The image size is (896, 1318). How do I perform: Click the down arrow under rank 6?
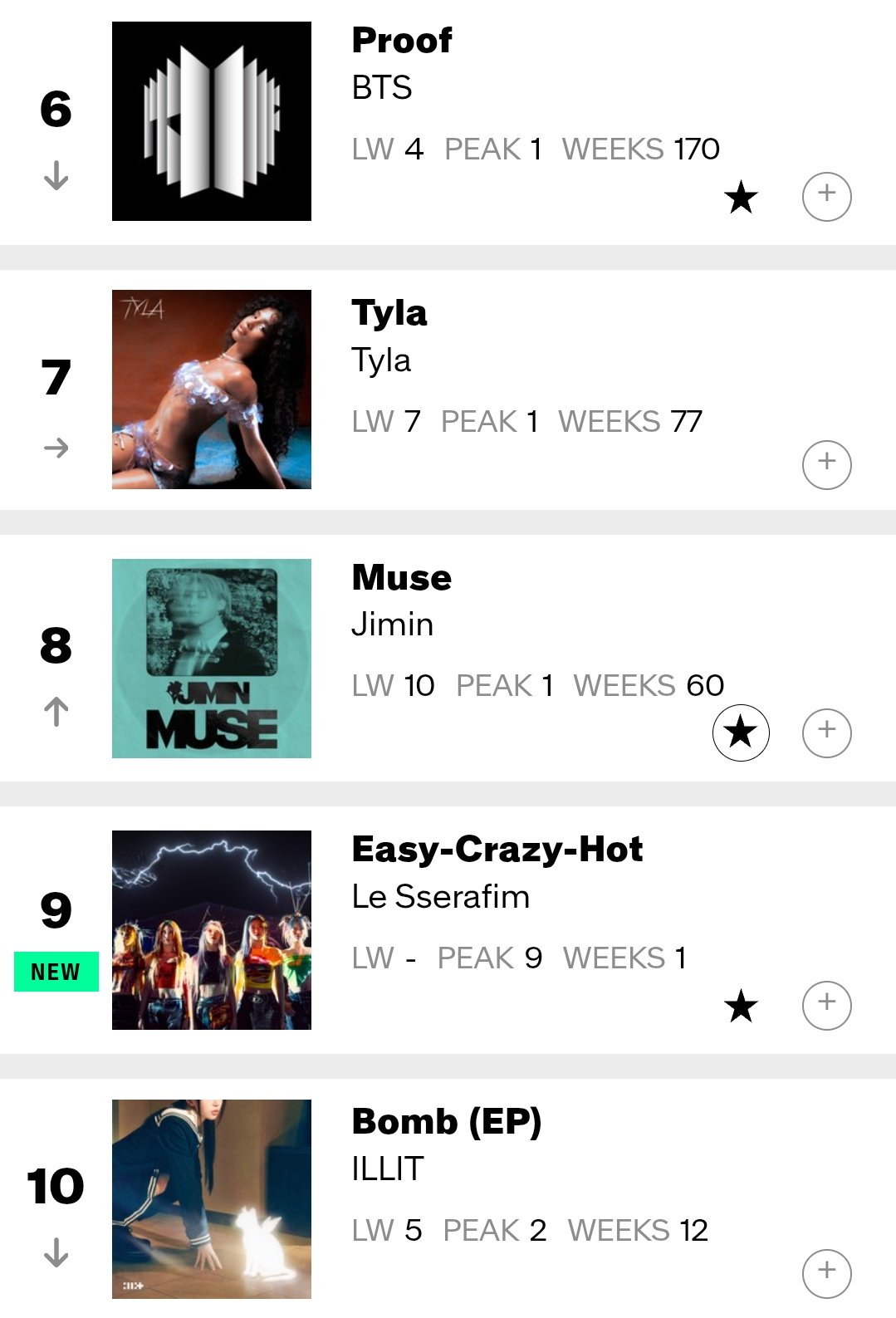(x=56, y=175)
